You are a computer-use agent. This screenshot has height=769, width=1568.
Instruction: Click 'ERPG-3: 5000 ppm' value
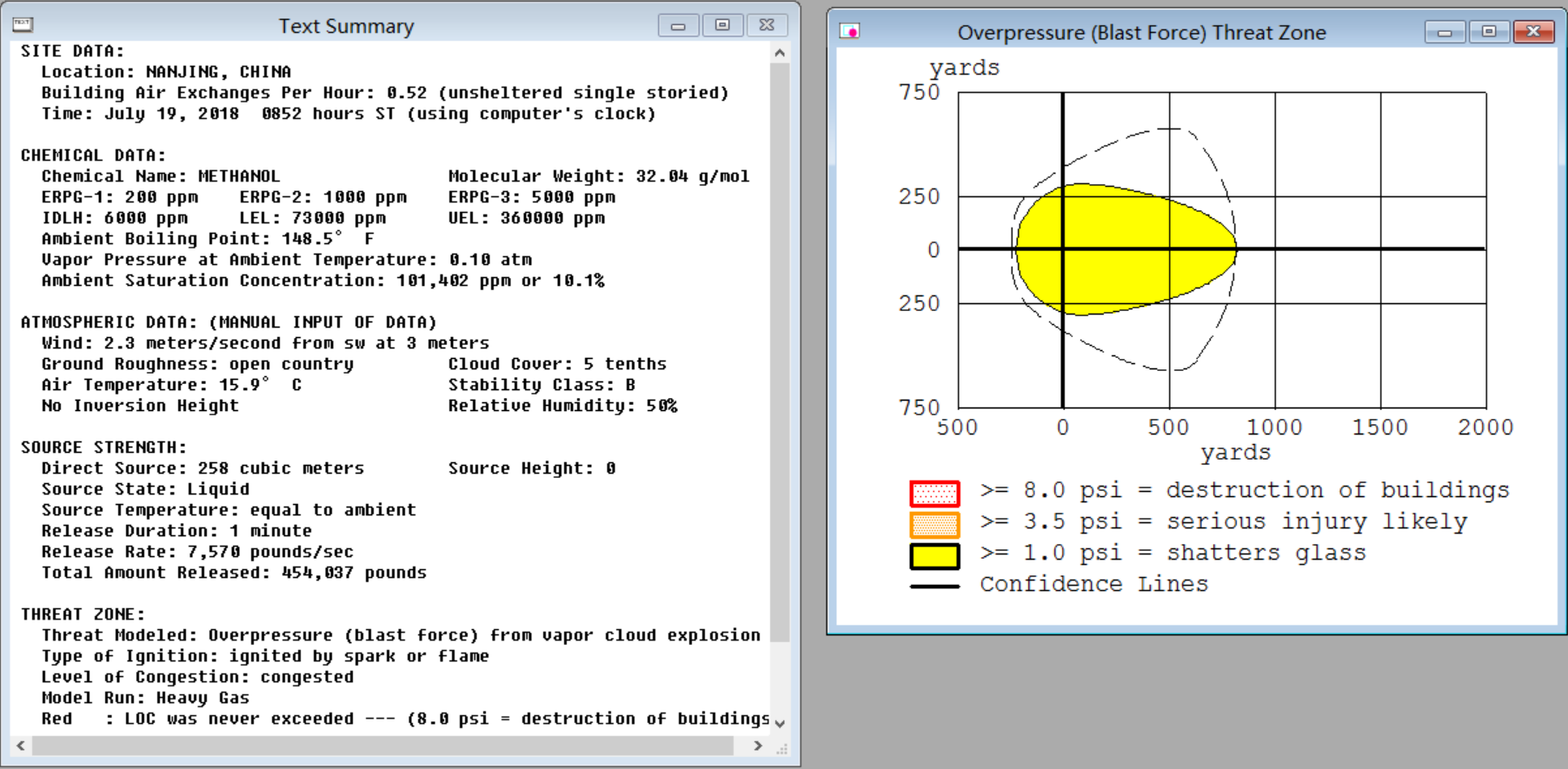(532, 197)
